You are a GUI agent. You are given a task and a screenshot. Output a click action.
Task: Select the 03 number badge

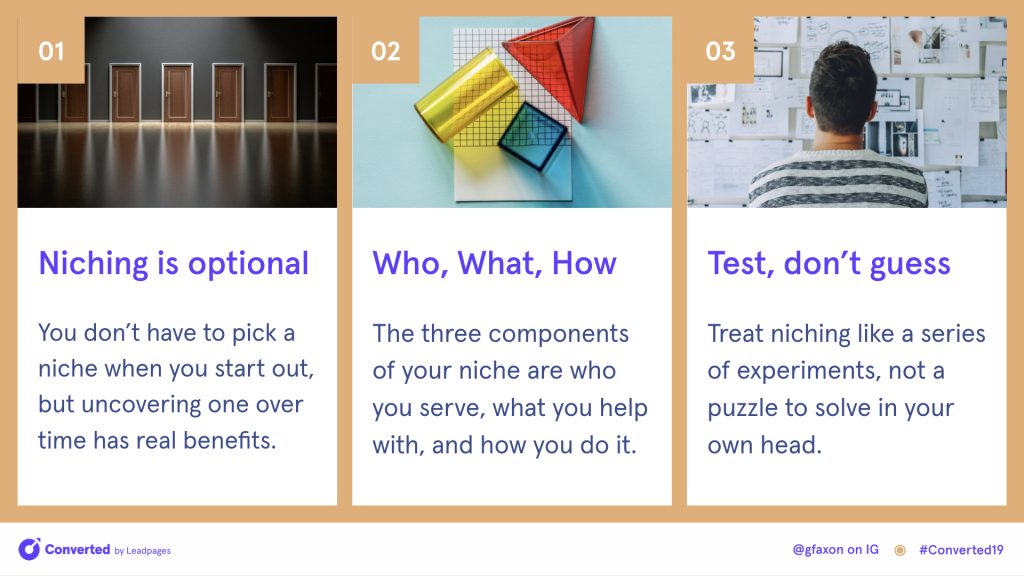[720, 50]
